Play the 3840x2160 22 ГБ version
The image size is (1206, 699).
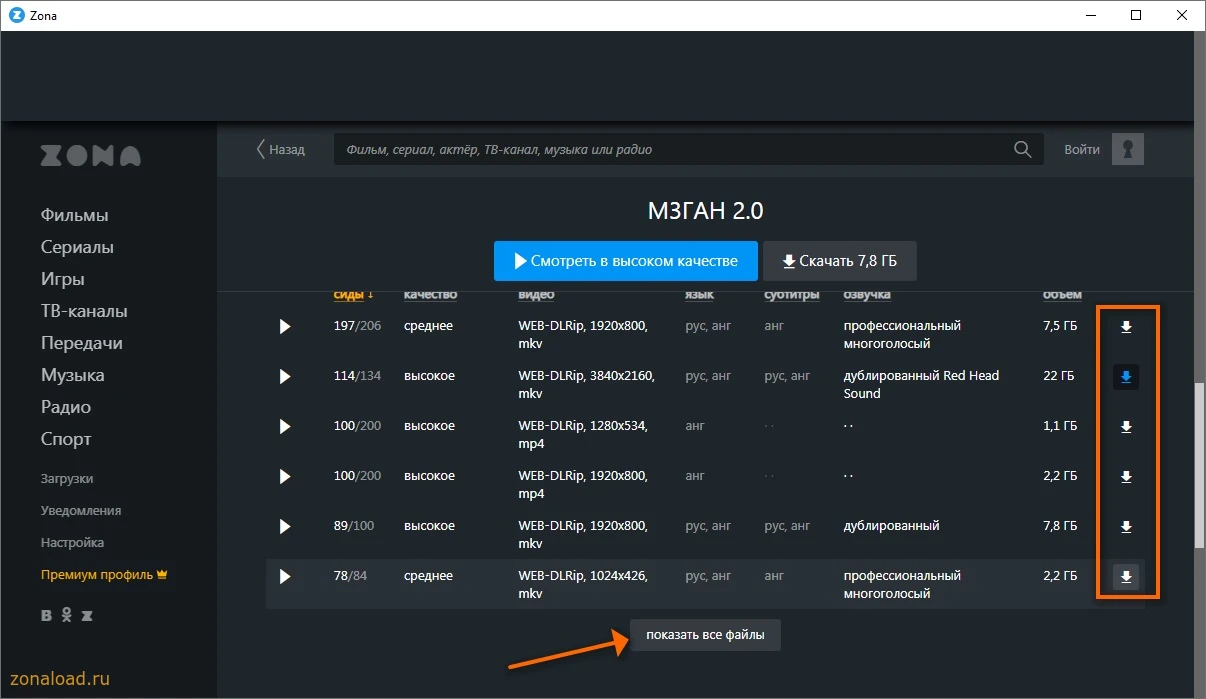point(285,376)
